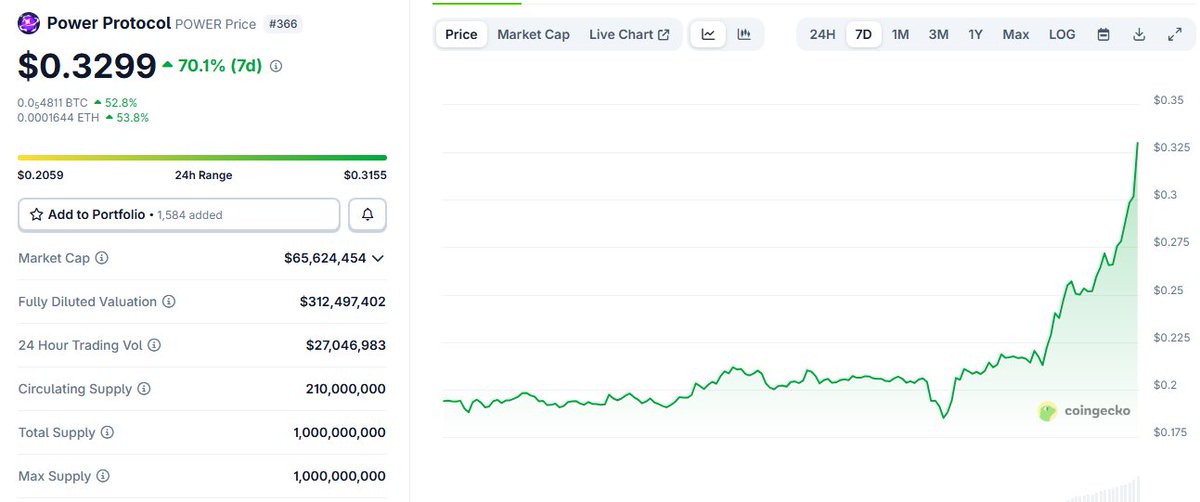The width and height of the screenshot is (1200, 502).
Task: Click the 24h Range progress bar
Action: click(202, 157)
